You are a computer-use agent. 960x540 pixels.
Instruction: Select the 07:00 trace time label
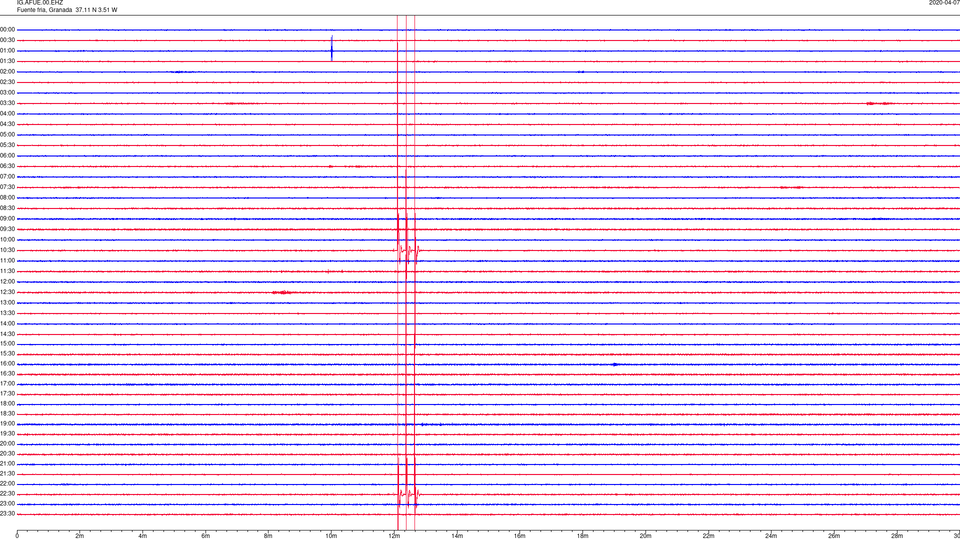coord(7,176)
